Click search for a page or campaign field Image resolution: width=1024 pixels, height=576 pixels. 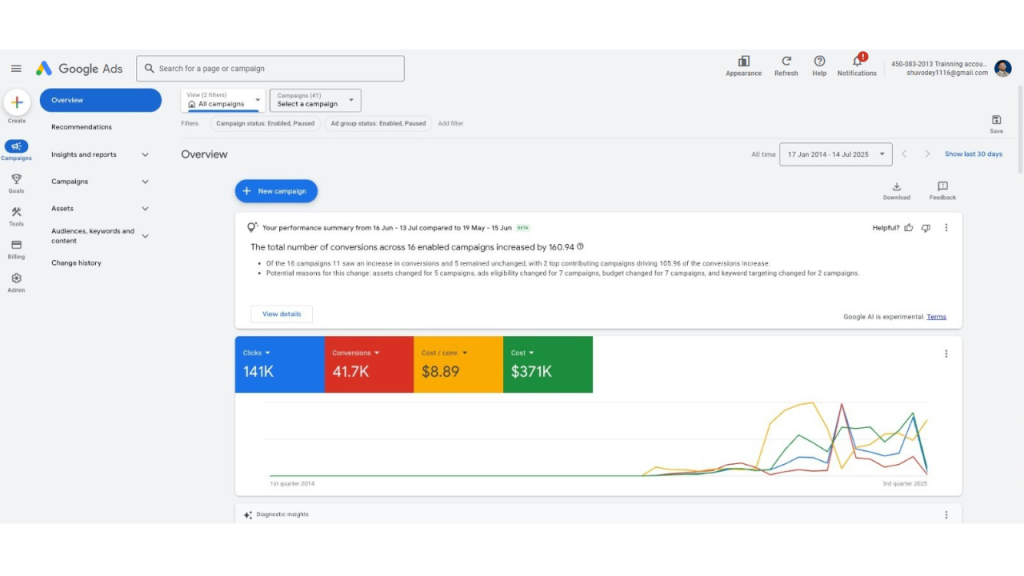click(270, 69)
